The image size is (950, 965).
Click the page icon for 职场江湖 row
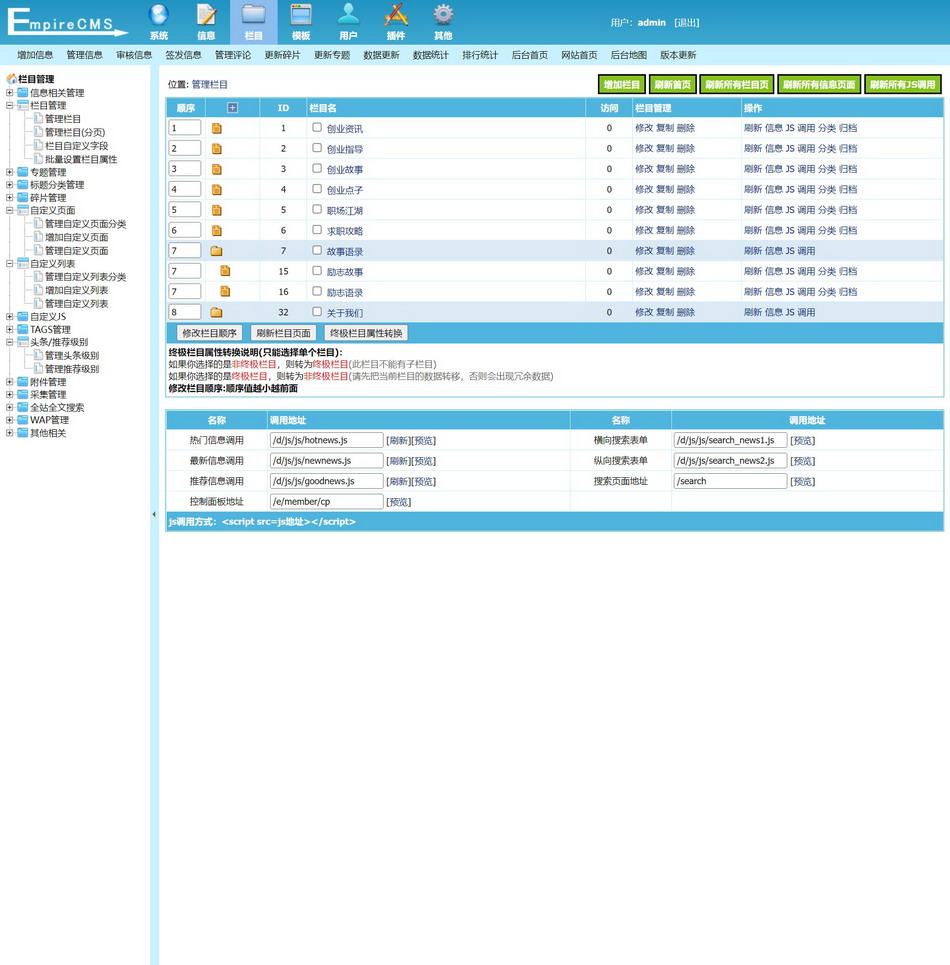[217, 210]
